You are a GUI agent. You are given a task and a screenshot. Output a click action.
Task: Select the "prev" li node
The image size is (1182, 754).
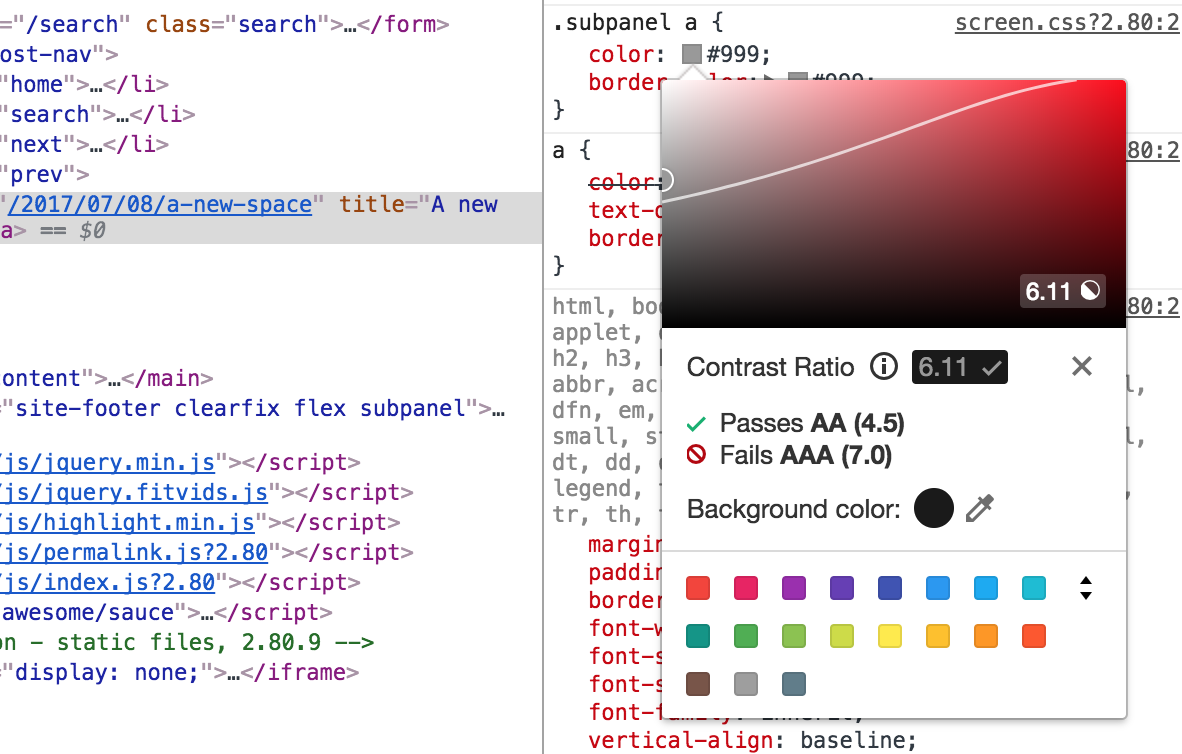pos(44,175)
